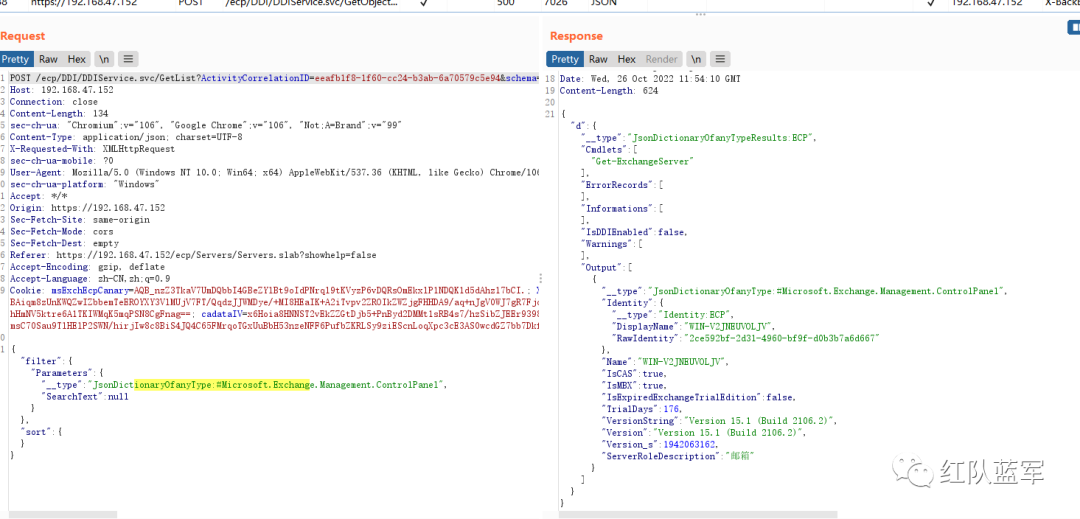Click the sec-ch-ua-mobile: ?0 header
The image size is (1080, 519).
coord(61,160)
